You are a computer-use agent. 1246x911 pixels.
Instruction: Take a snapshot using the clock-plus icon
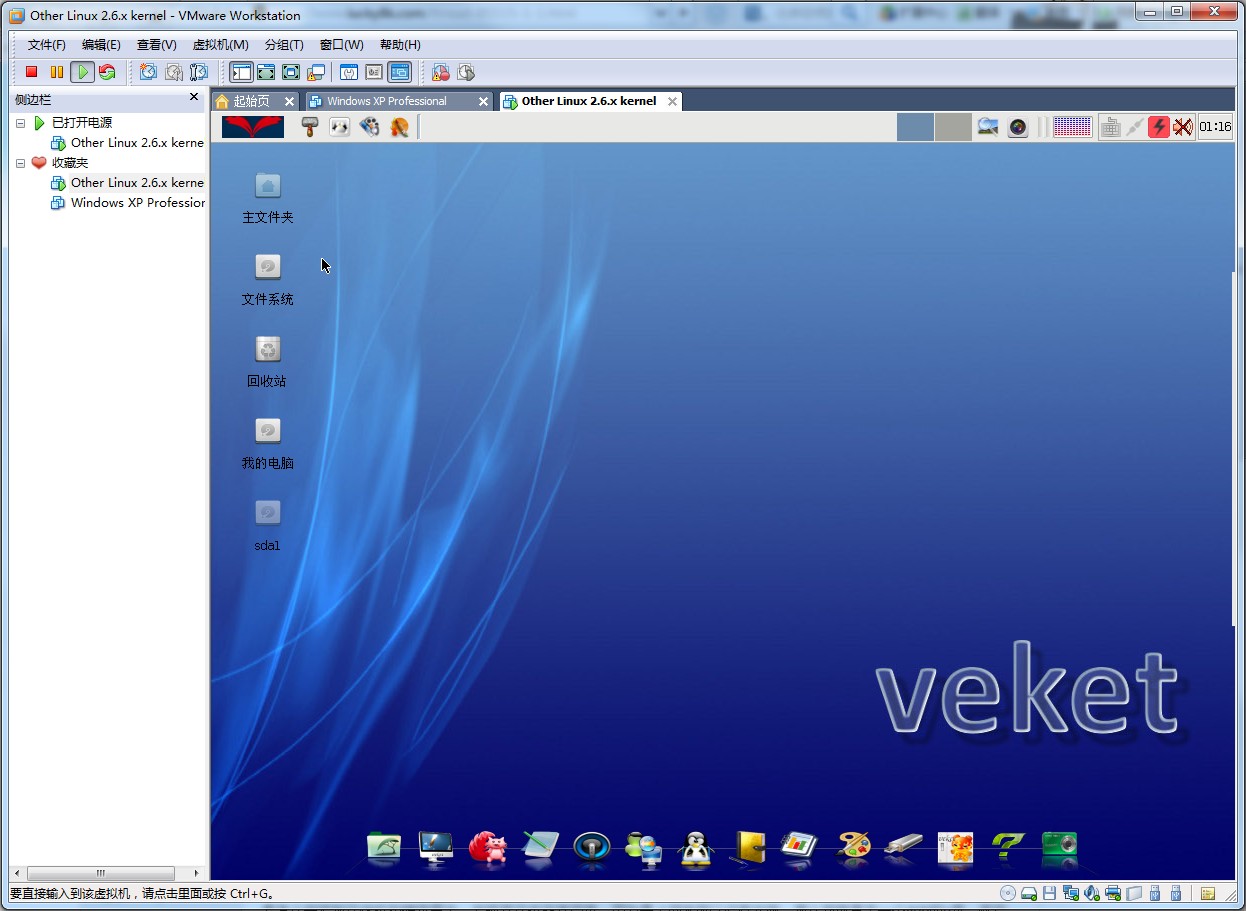[x=148, y=72]
